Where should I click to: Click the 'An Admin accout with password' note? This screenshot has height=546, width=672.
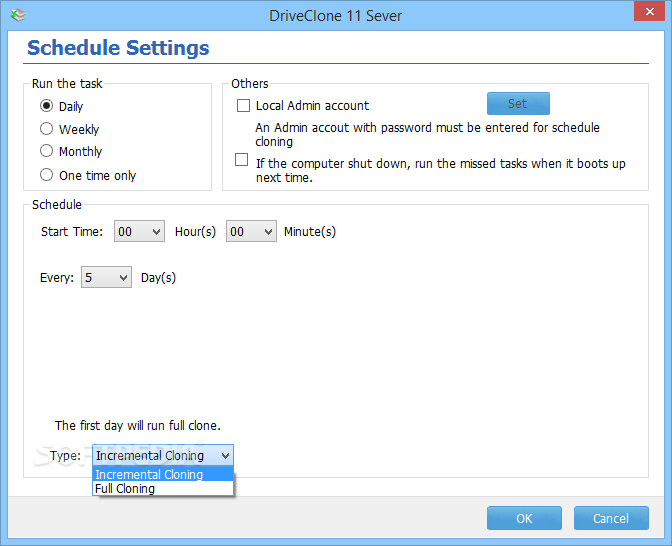pos(427,134)
